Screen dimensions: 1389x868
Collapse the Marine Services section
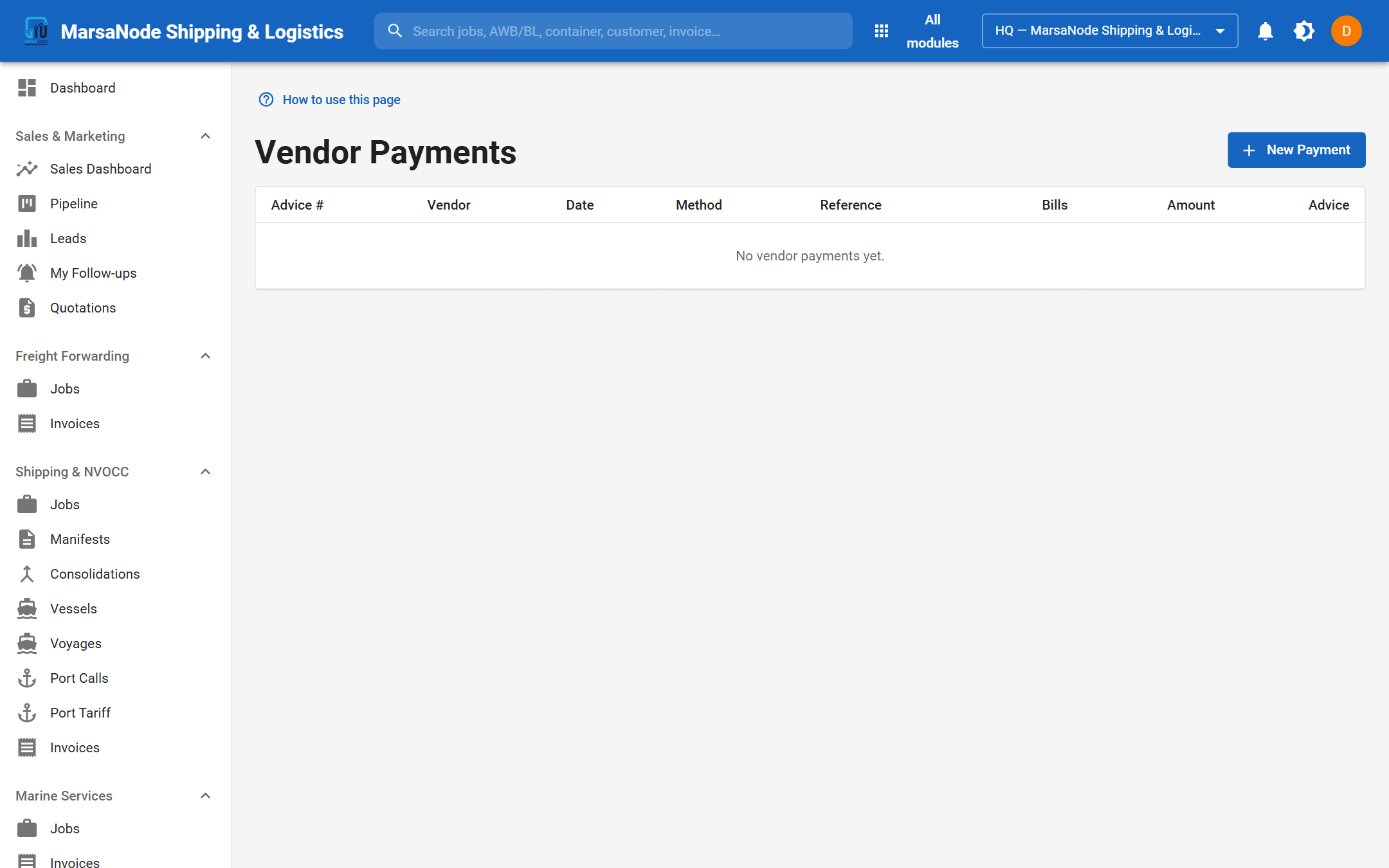[205, 796]
